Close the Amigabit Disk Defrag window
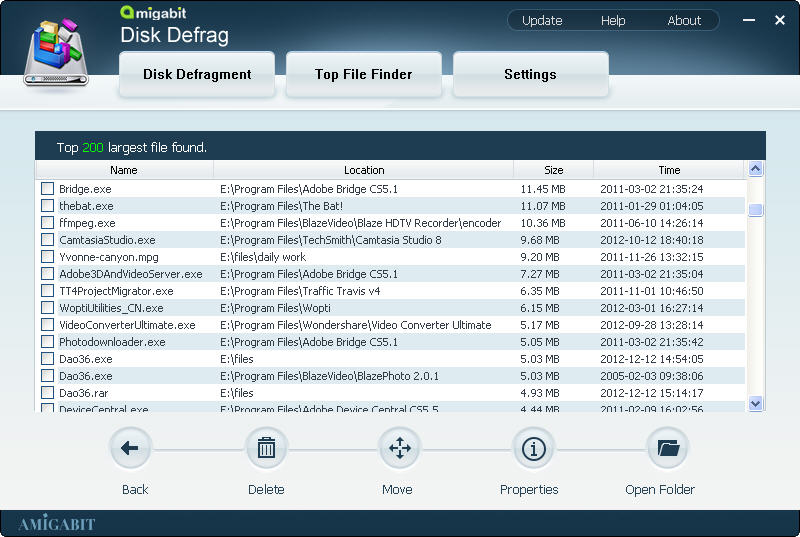This screenshot has width=800, height=537. pos(780,20)
